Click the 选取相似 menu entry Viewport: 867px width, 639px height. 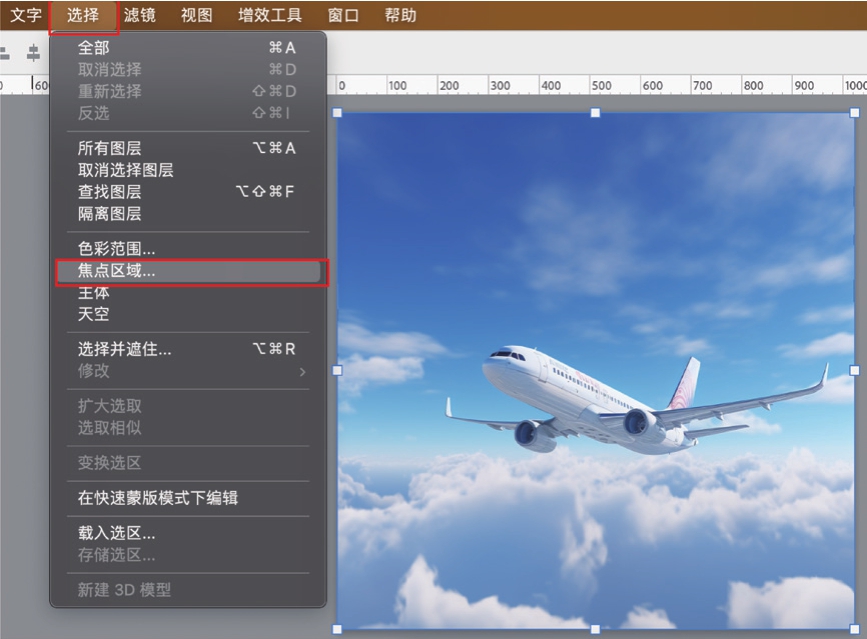(188, 428)
